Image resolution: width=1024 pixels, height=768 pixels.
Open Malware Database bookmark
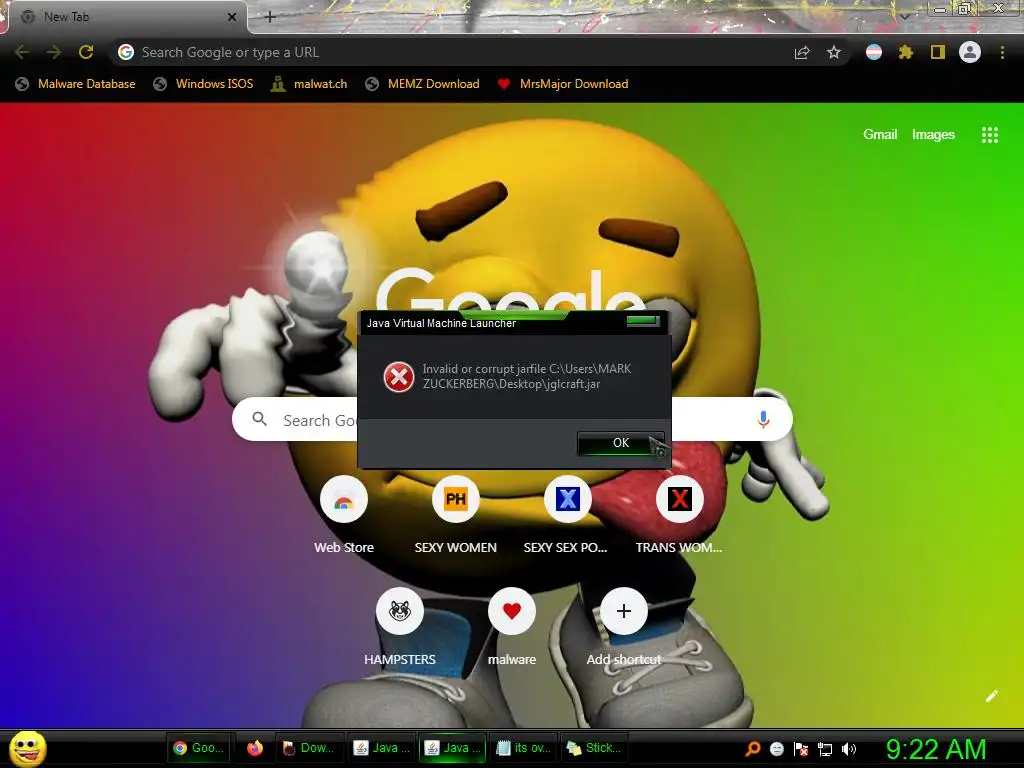[76, 84]
